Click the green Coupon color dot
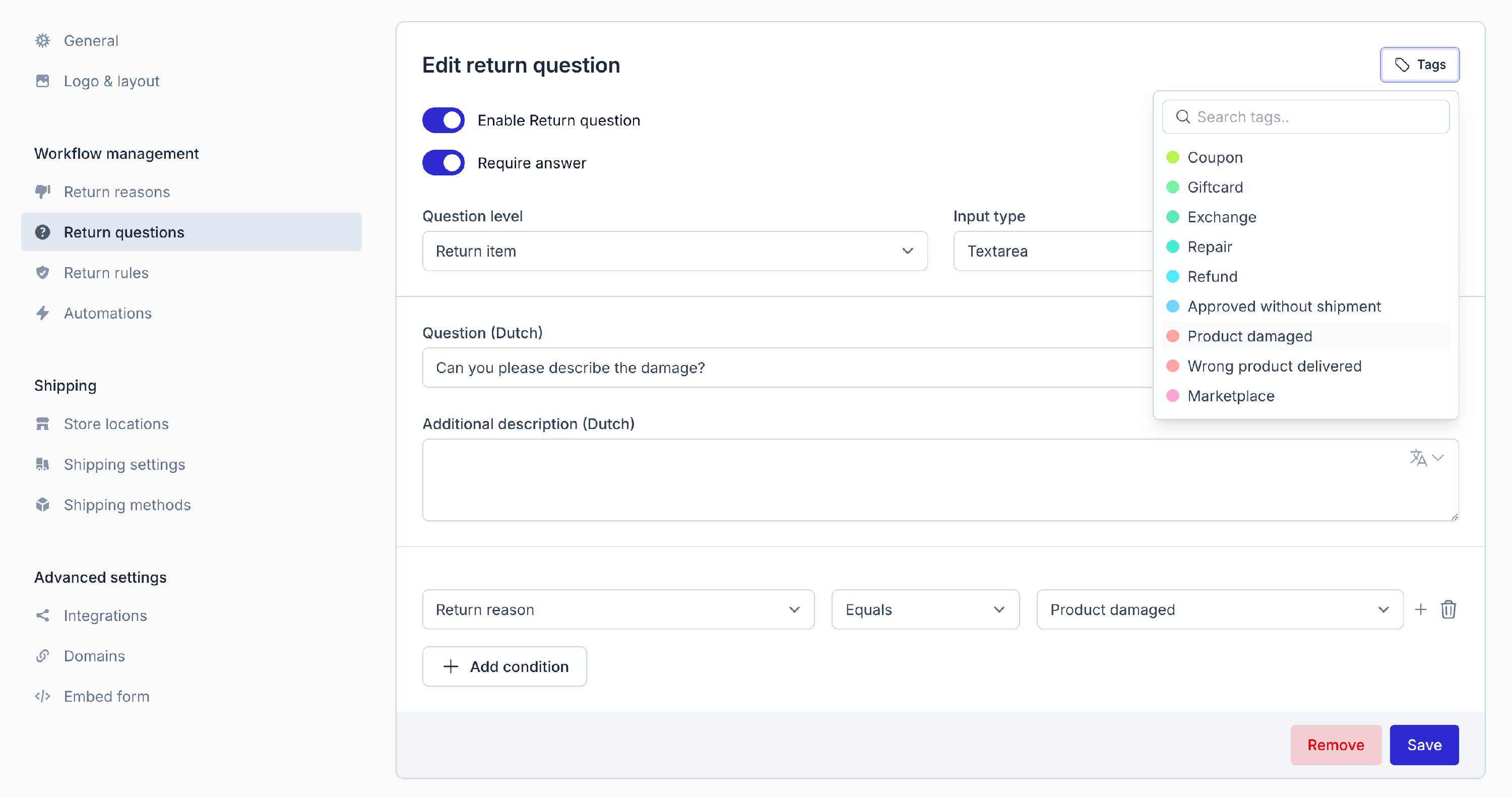Screen dimensions: 1512x798 coord(1172,157)
